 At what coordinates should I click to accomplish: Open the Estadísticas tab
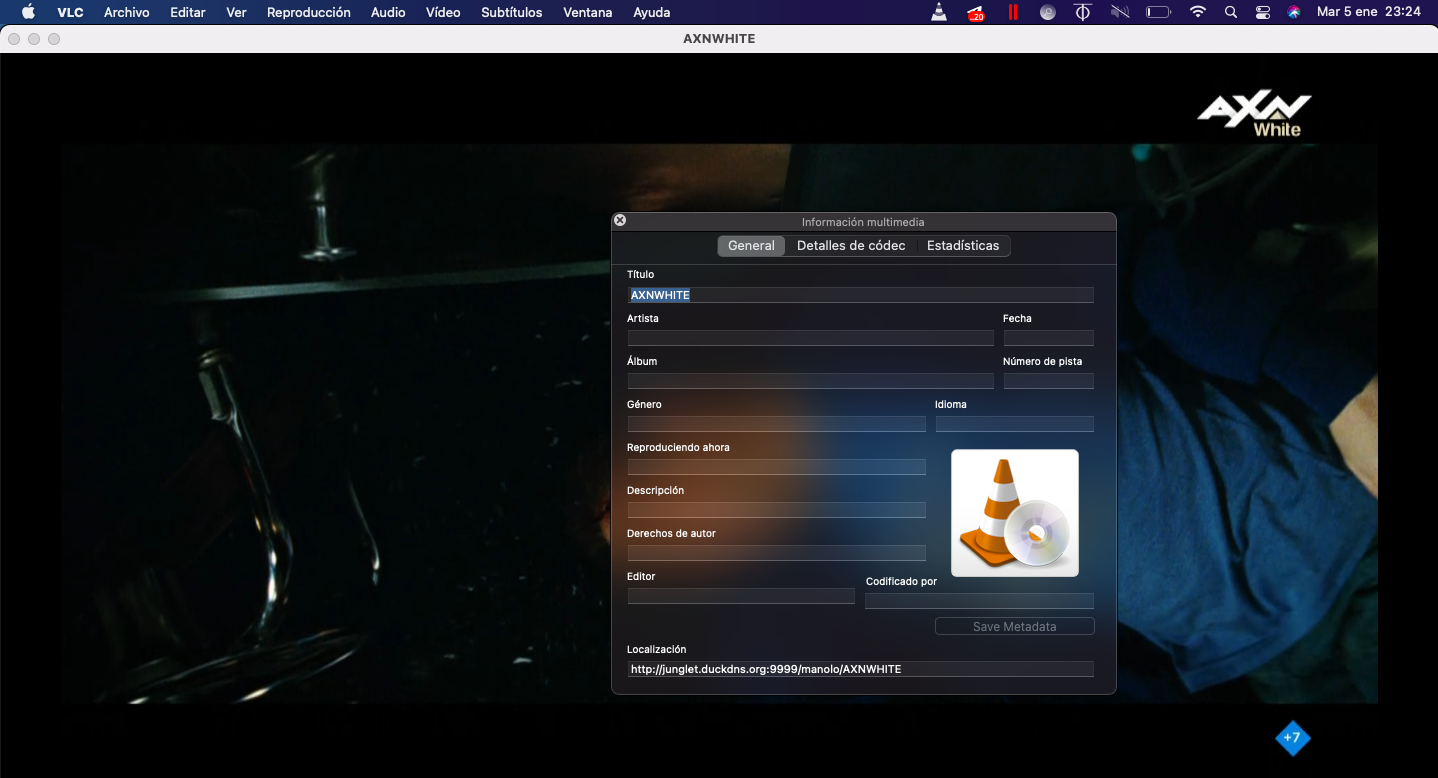click(x=962, y=246)
